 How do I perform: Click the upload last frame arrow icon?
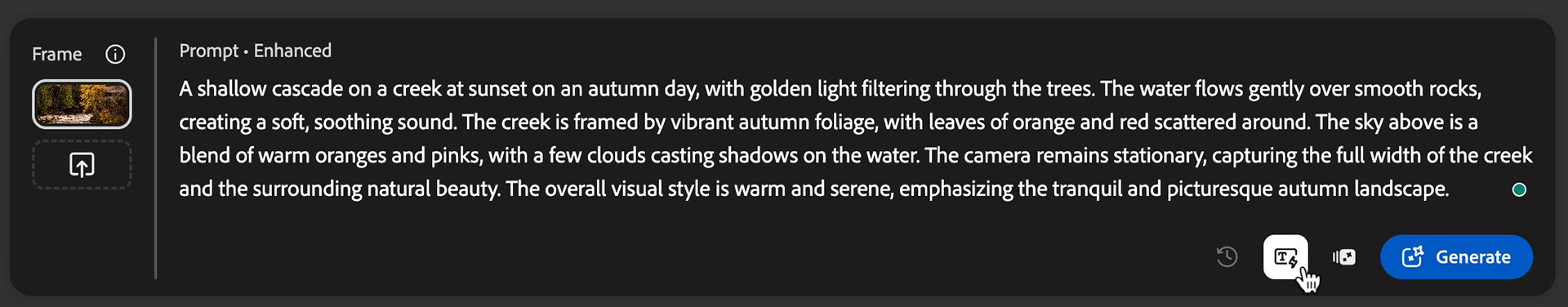click(82, 165)
